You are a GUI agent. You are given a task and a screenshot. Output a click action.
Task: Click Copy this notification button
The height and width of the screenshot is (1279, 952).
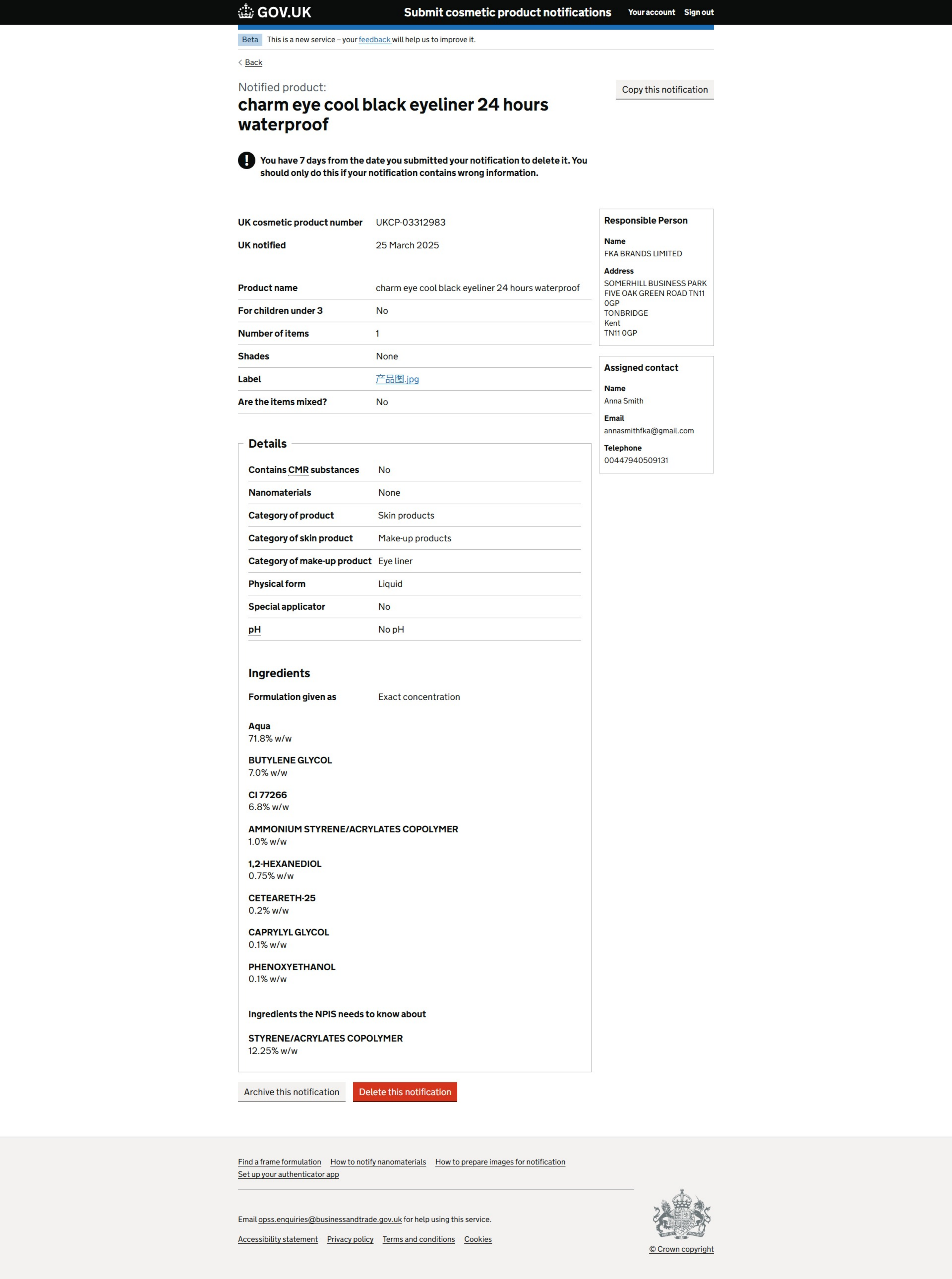(664, 89)
